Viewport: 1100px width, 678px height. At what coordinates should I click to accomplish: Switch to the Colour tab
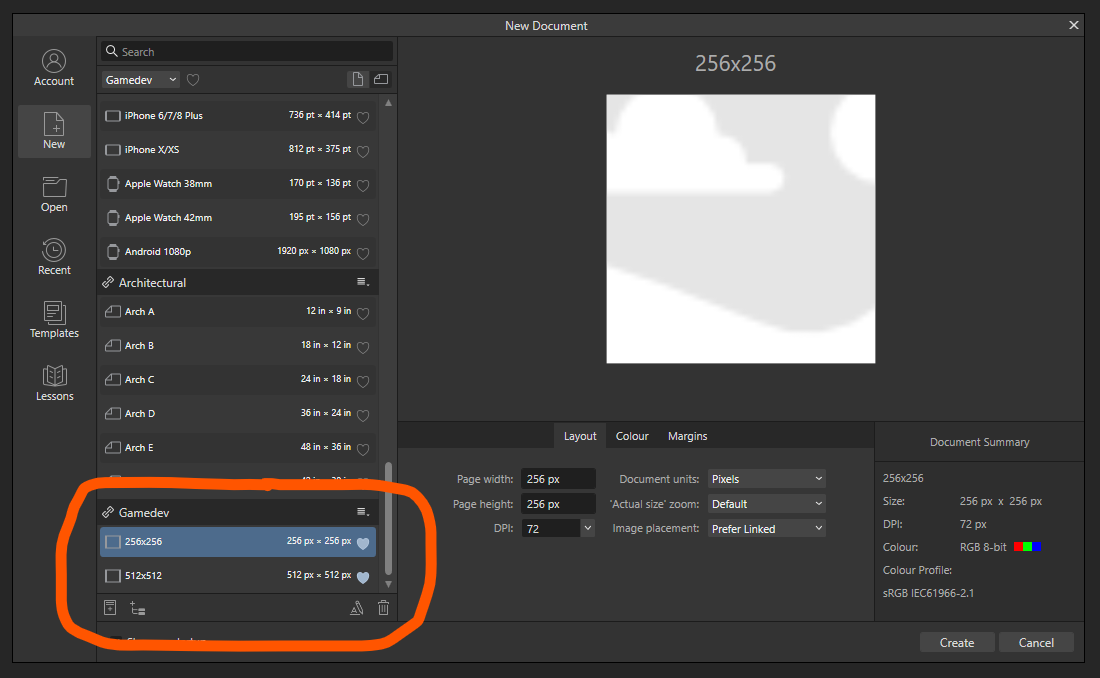click(x=631, y=436)
